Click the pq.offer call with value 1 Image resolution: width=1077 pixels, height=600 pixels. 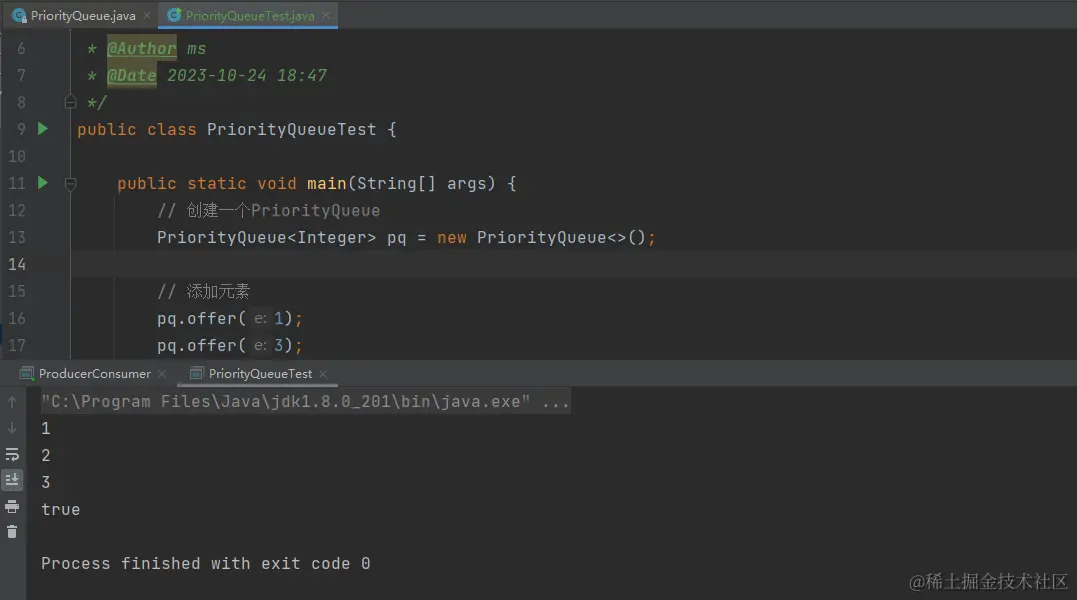[x=229, y=319]
